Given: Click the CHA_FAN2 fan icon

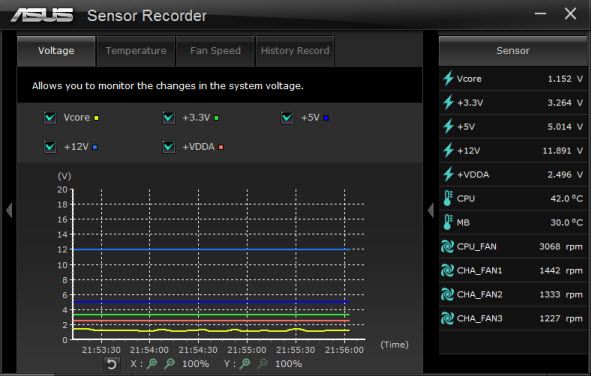Looking at the screenshot, I should click(x=447, y=294).
